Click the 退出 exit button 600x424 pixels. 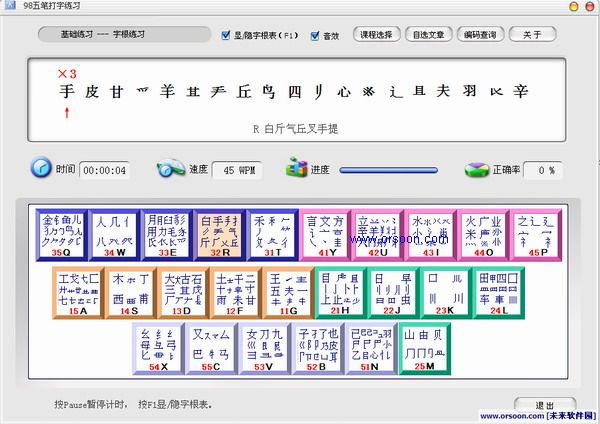coord(543,404)
